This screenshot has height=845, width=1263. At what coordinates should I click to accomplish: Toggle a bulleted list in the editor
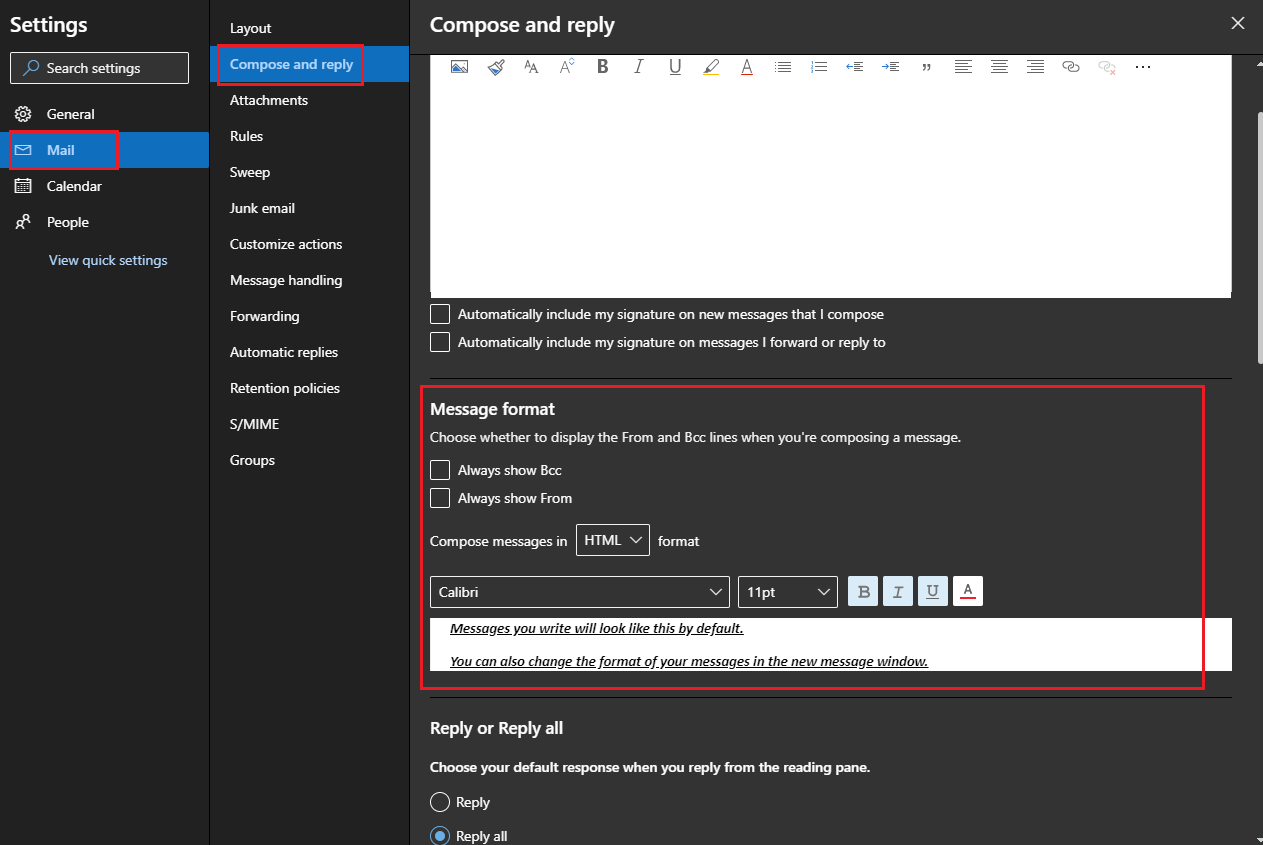783,66
